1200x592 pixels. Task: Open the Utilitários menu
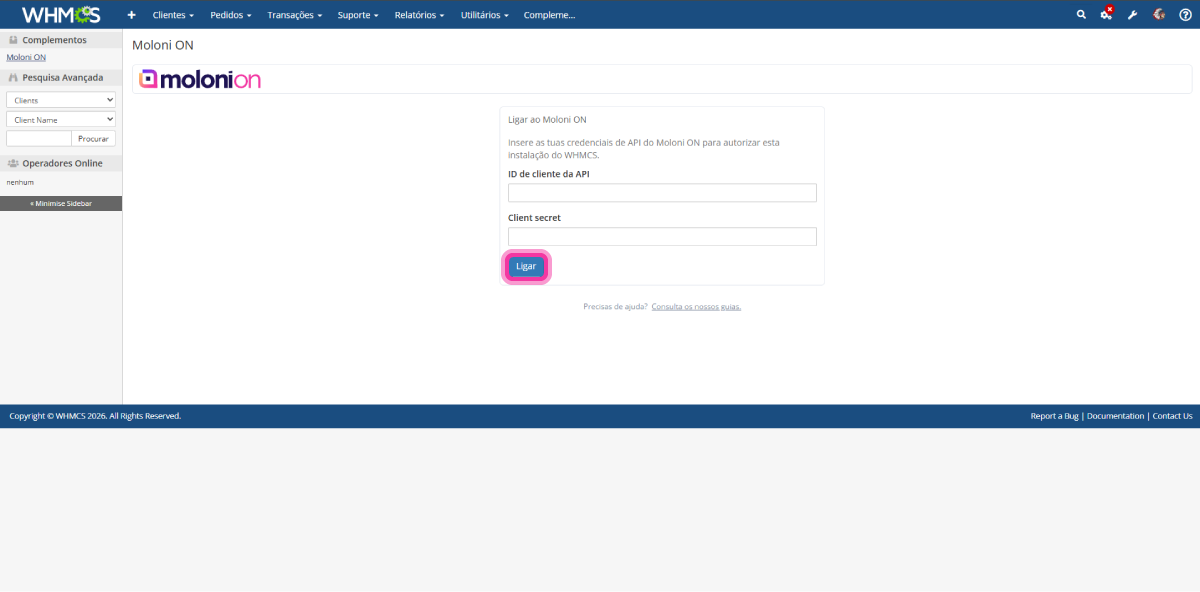(x=485, y=15)
